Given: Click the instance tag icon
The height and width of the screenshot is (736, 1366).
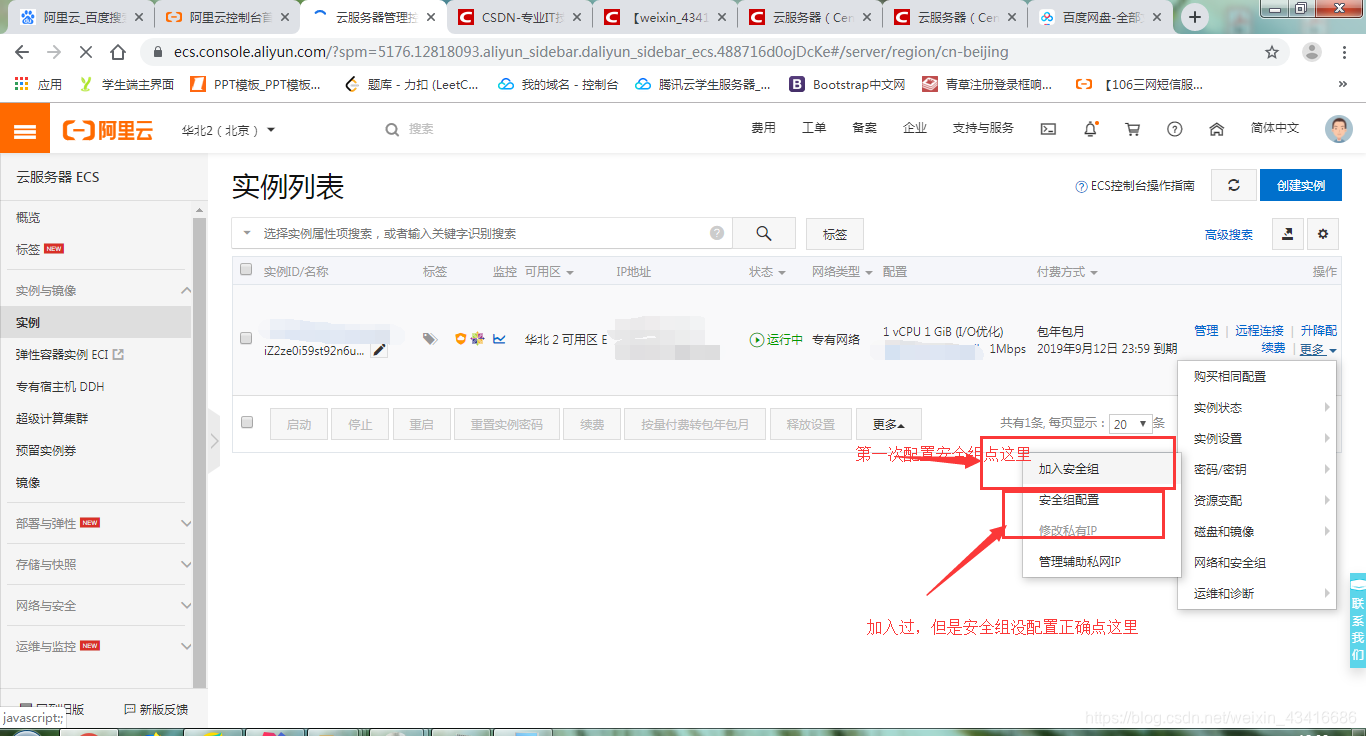Looking at the screenshot, I should click(430, 339).
